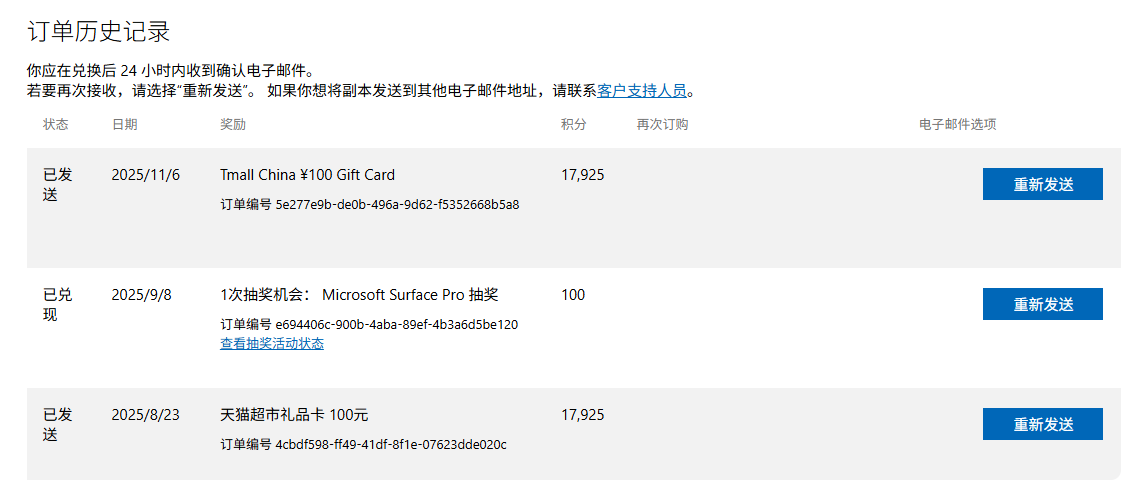Screen dimensions: 1121x480
Task: Click the 天猫超市礼品卡 100元 reward title
Action: click(294, 415)
